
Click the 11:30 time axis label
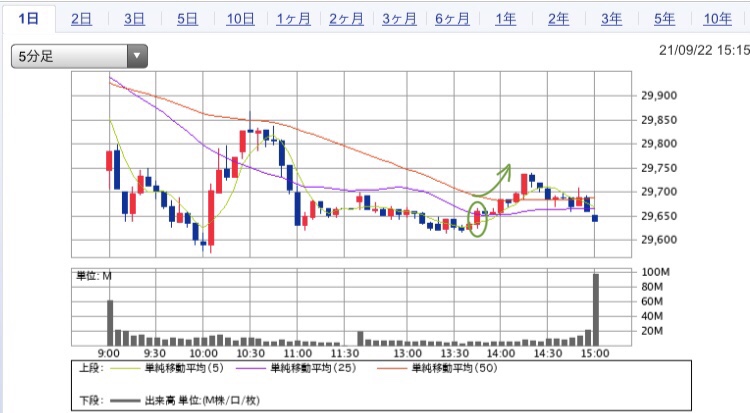pyautogui.click(x=345, y=354)
